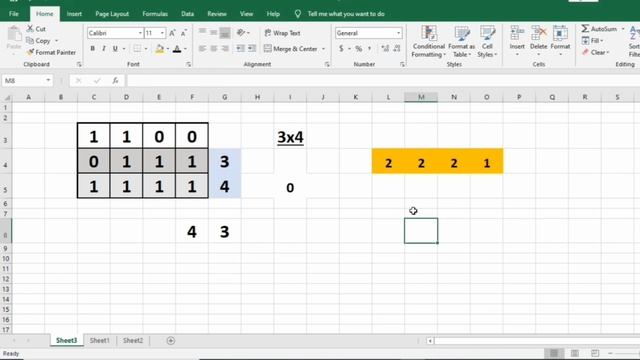Click the Orientation text angle icon
The width and height of the screenshot is (640, 360).
tap(241, 32)
